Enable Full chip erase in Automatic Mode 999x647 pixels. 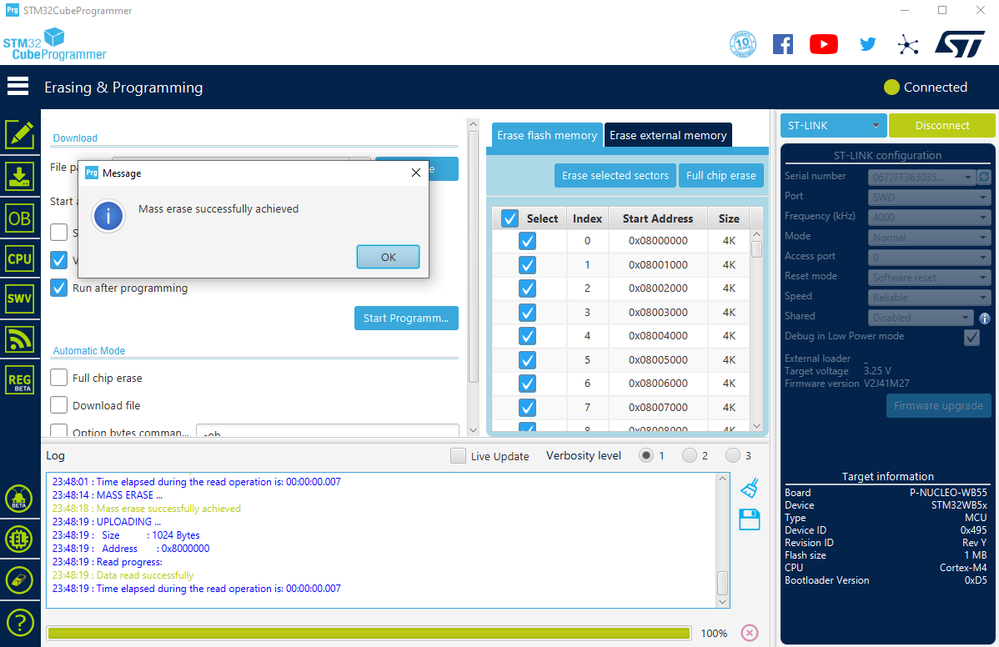click(59, 378)
